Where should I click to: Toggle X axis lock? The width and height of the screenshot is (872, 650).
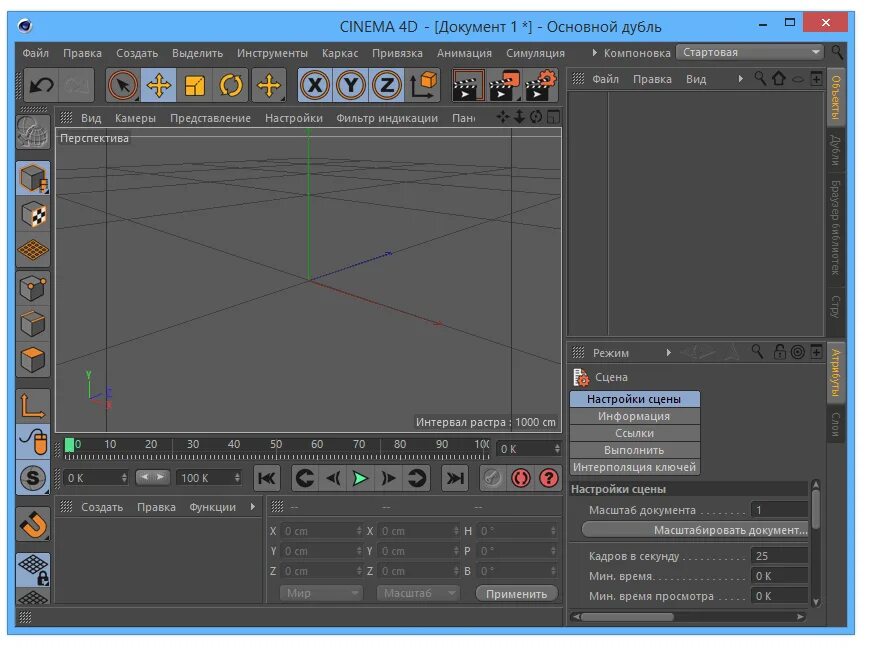coord(315,85)
